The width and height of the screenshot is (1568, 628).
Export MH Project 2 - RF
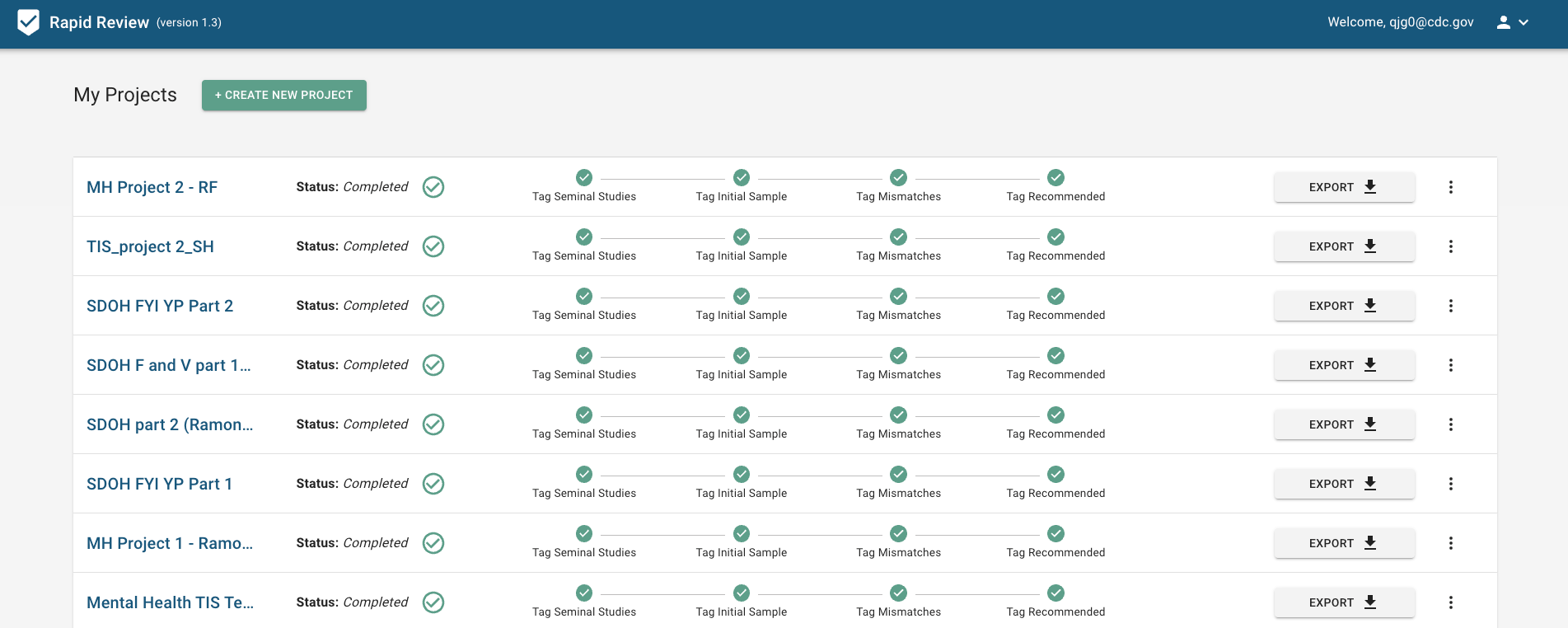point(1344,187)
